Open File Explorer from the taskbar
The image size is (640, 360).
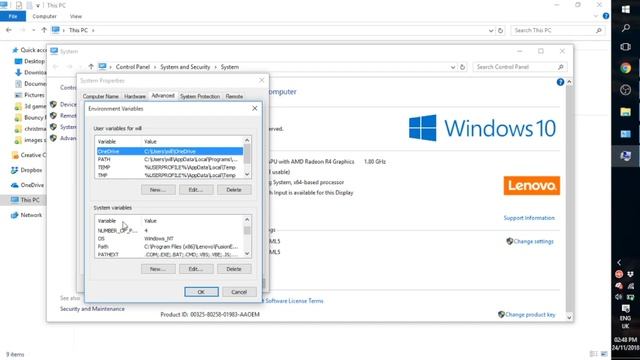pyautogui.click(x=625, y=112)
